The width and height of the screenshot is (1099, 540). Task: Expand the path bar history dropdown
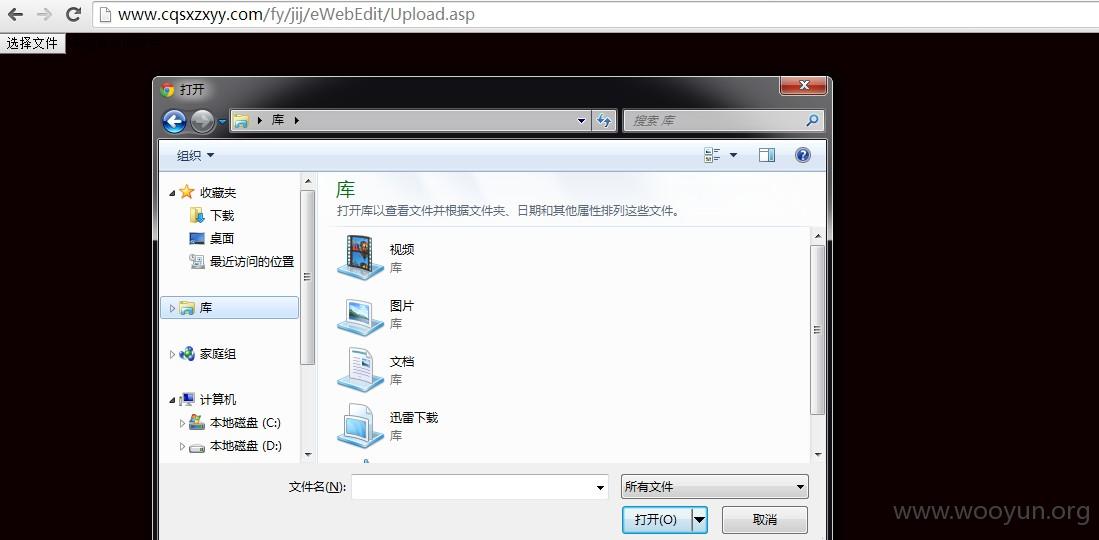581,121
